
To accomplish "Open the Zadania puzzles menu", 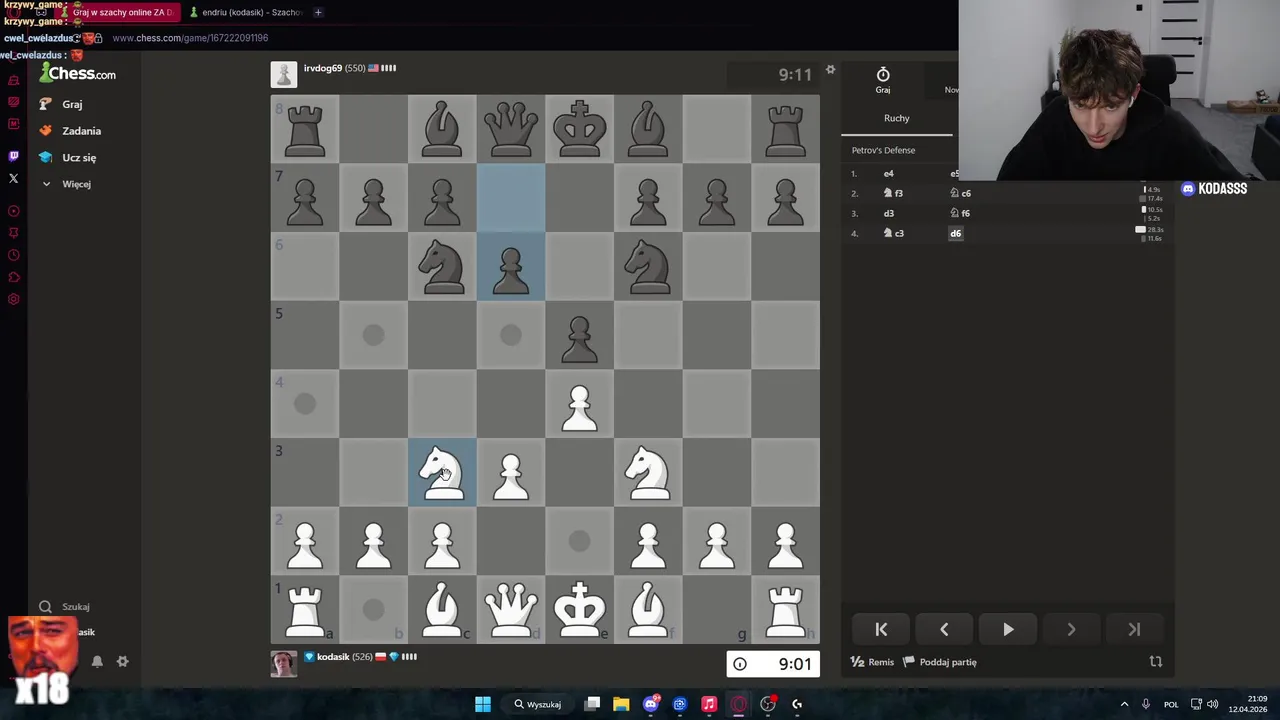I will point(70,131).
